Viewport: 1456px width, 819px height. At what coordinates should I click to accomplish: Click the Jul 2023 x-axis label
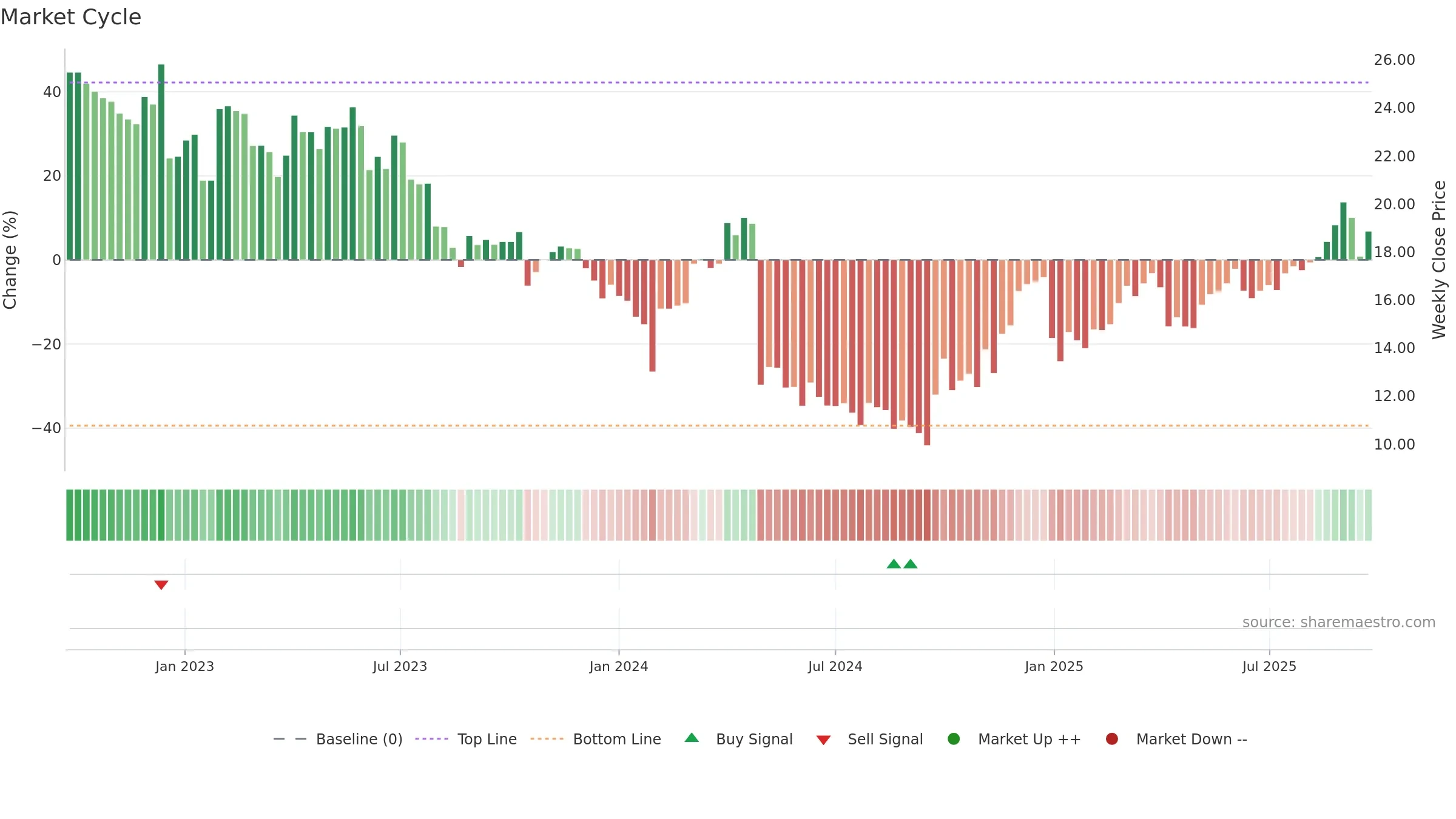point(400,666)
